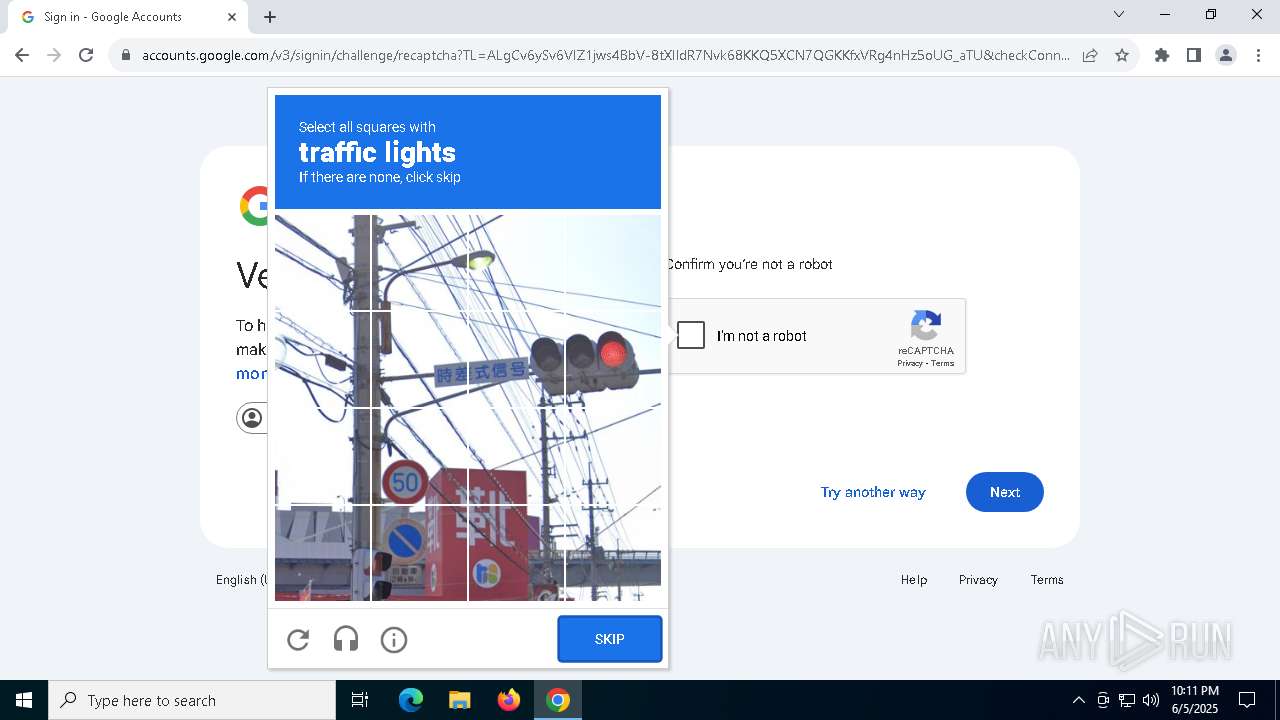Viewport: 1280px width, 720px height.
Task: Click the address bar URL
Action: click(x=605, y=55)
